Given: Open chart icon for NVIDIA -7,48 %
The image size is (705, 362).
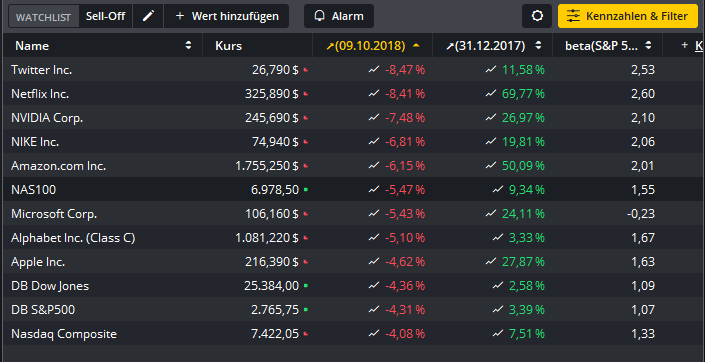Looking at the screenshot, I should 374,118.
